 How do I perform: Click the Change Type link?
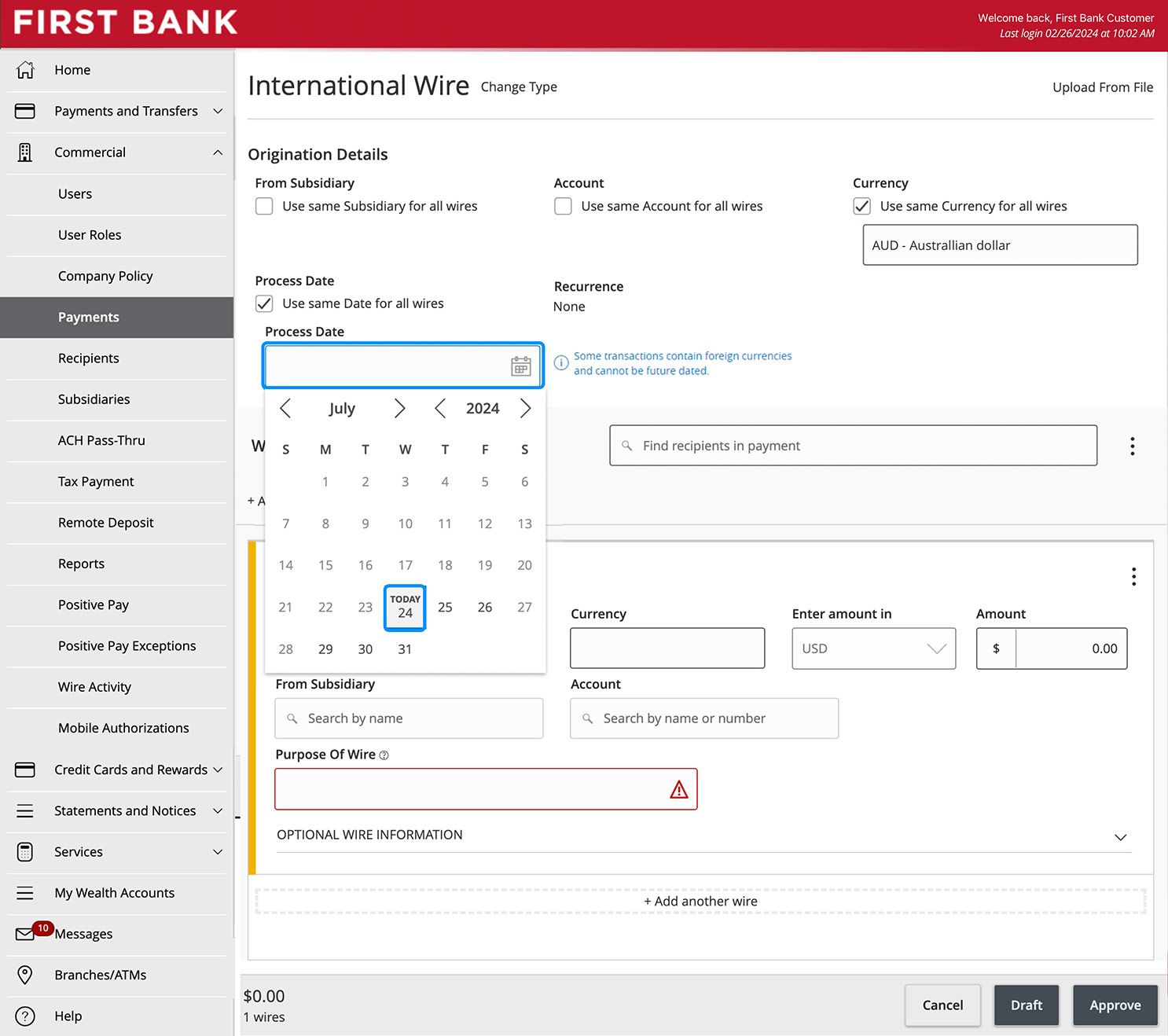[519, 87]
